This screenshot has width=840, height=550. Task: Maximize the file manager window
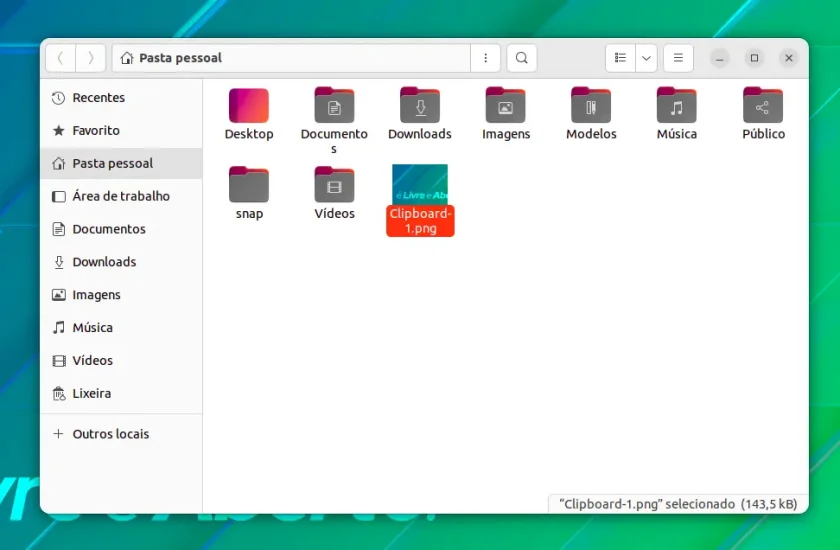(754, 58)
